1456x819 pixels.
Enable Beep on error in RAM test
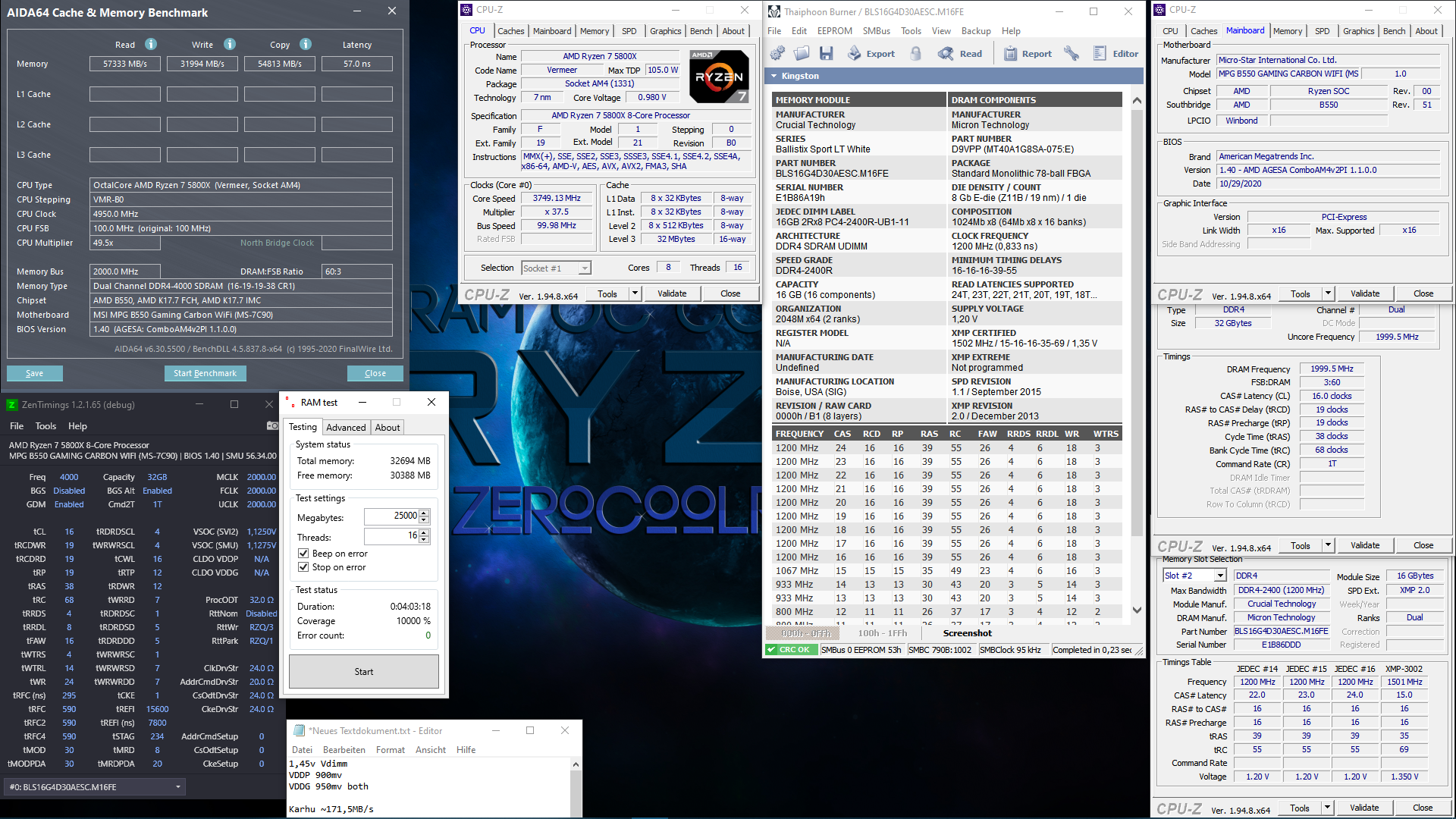pos(303,553)
